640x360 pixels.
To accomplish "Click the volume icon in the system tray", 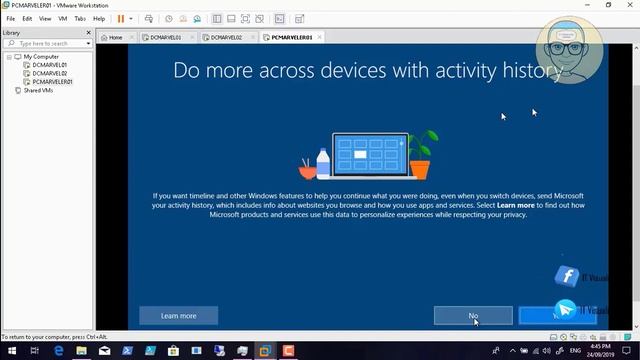I will (547, 351).
